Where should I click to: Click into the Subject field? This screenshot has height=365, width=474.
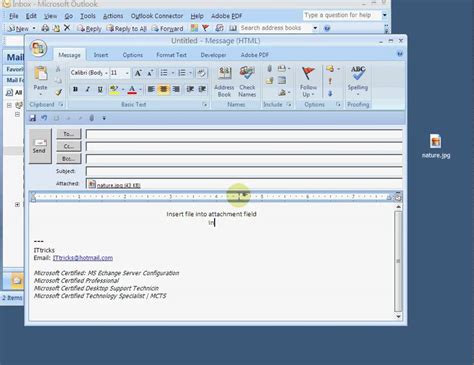(x=244, y=171)
